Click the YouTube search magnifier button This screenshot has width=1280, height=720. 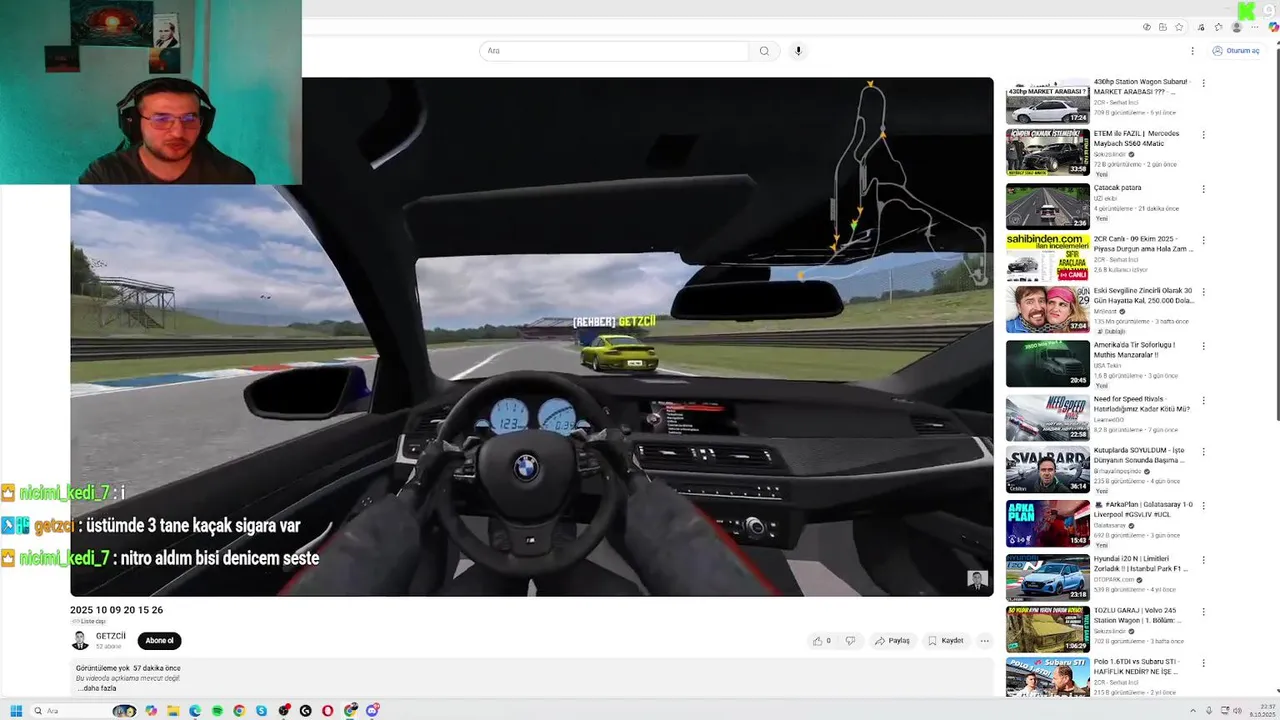[764, 51]
